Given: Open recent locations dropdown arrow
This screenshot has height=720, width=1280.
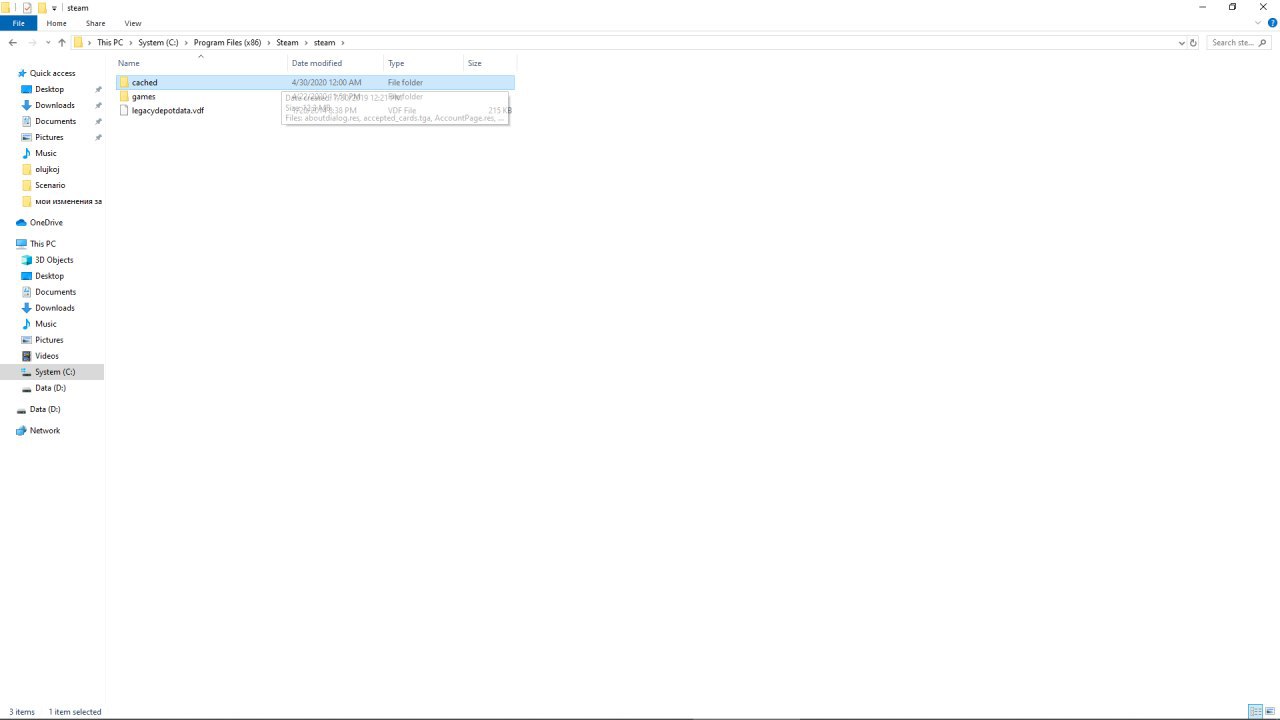Looking at the screenshot, I should 48,43.
